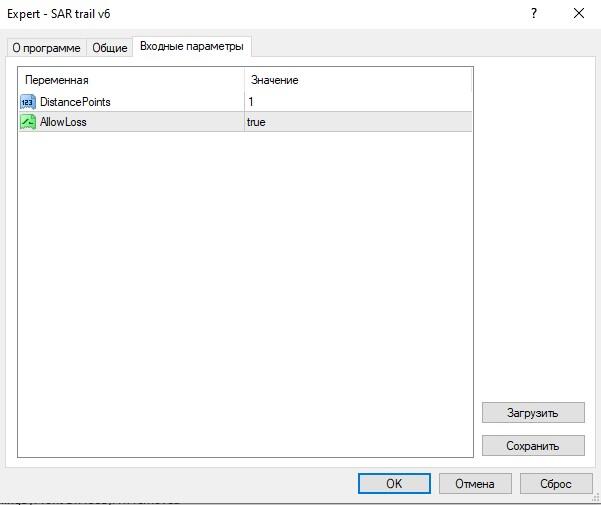Click the integer icon beside DistancePoints
Viewport: 601px width, 505px height.
click(x=28, y=102)
